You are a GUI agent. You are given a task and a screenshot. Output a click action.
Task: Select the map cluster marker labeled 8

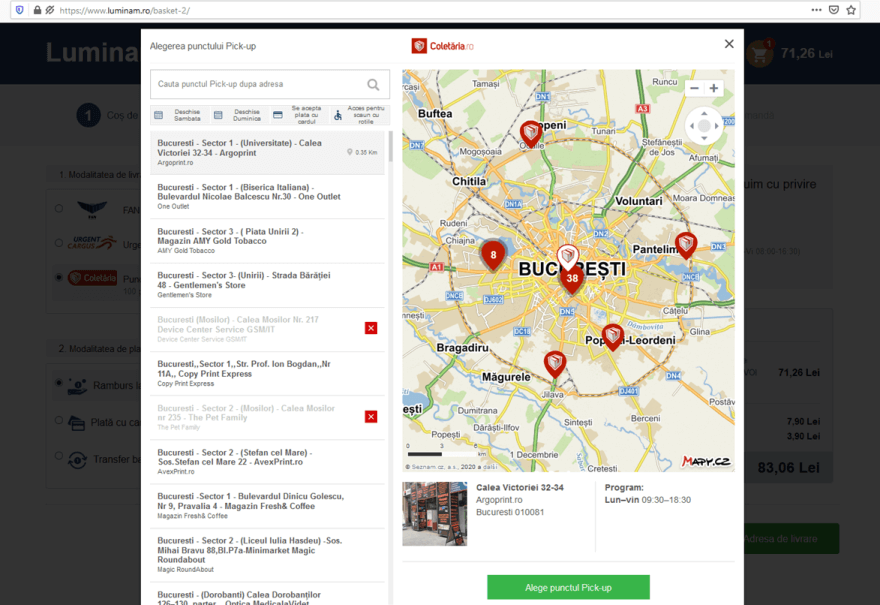pyautogui.click(x=493, y=255)
